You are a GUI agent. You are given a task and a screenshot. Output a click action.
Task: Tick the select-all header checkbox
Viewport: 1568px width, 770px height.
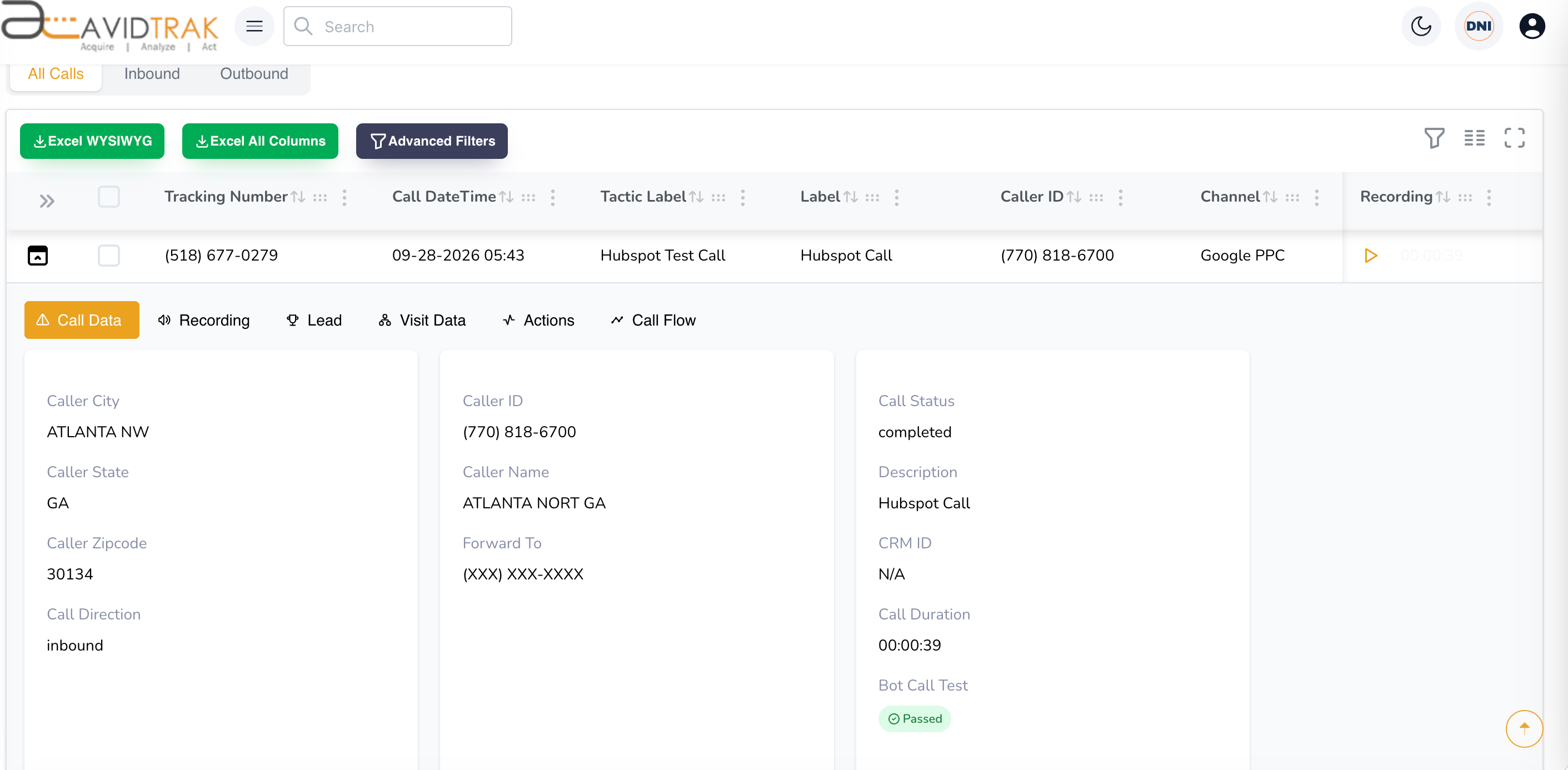(x=109, y=197)
